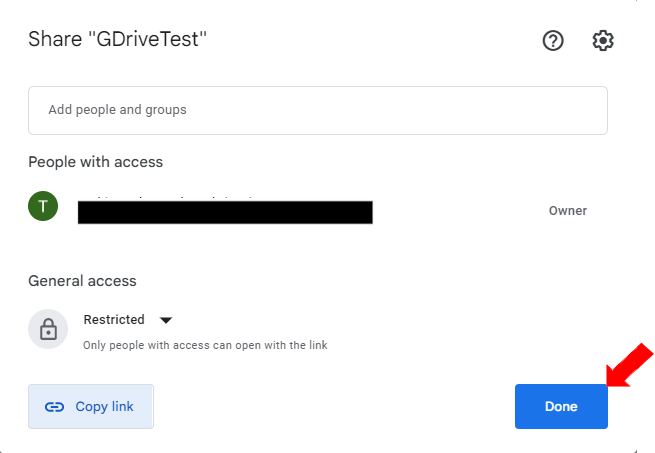Click the Owner role label
The height and width of the screenshot is (453, 655).
point(567,211)
